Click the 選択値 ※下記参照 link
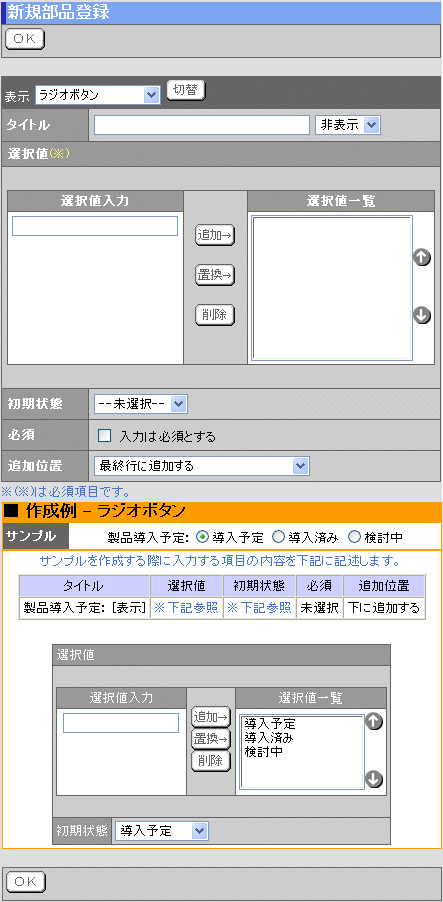 (x=186, y=608)
